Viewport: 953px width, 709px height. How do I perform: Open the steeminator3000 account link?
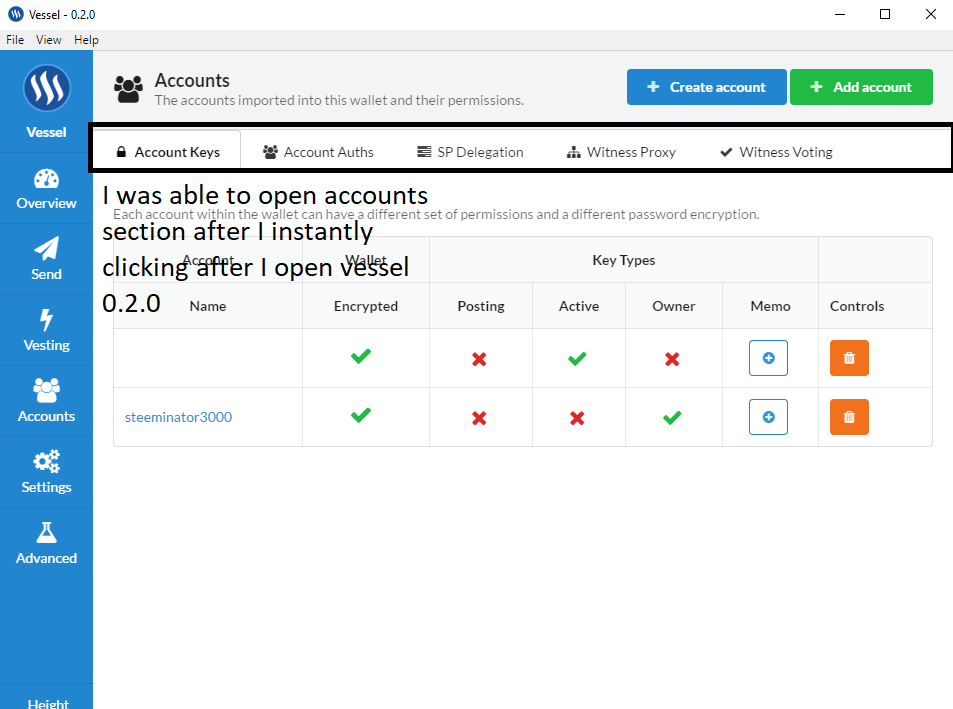(x=178, y=417)
